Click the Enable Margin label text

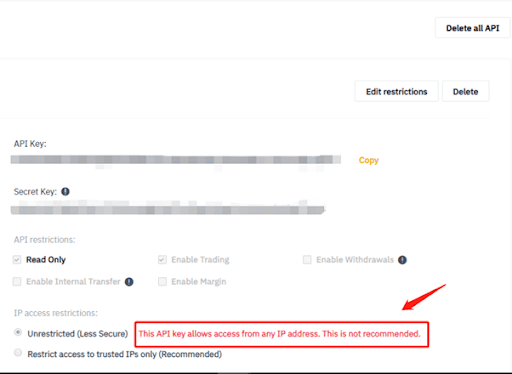199,282
